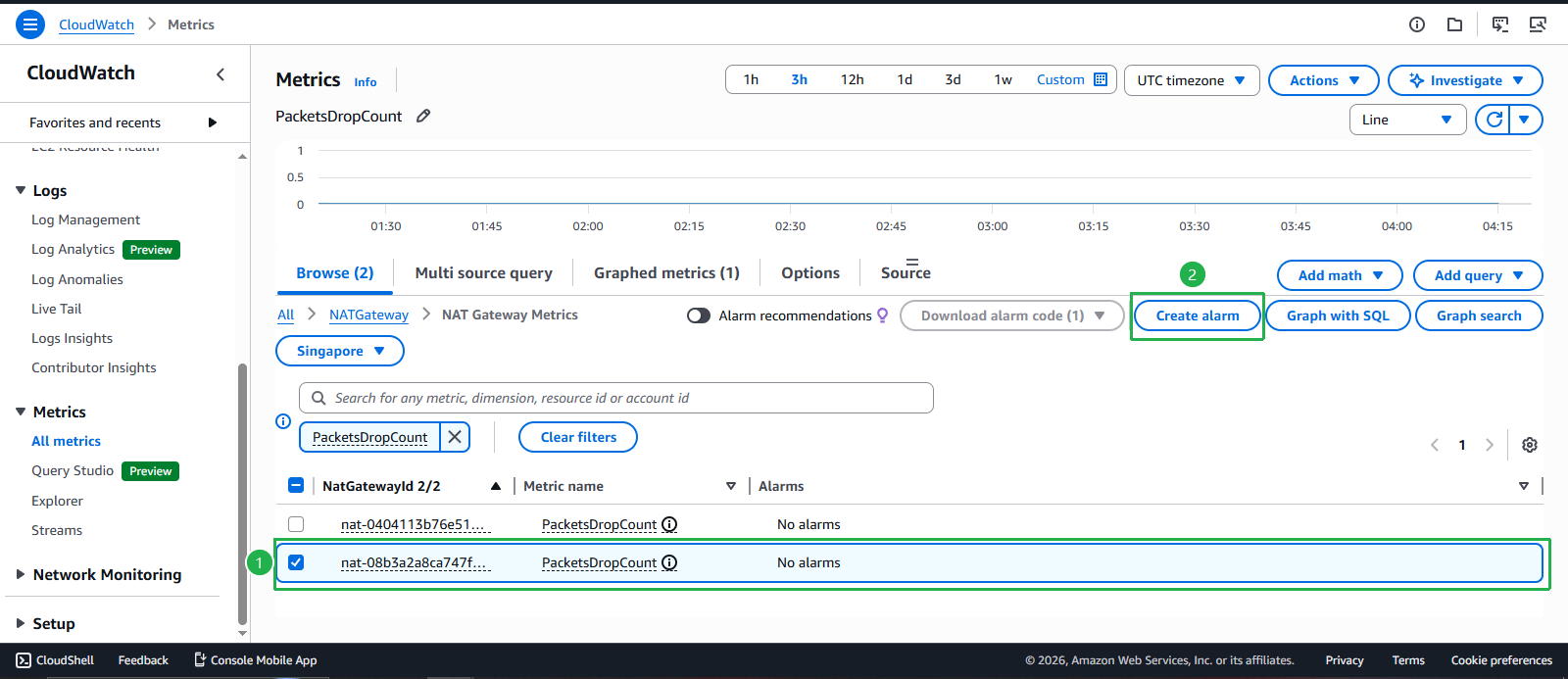Expand the Network Monitoring section
This screenshot has height=679, width=1568.
(21, 574)
